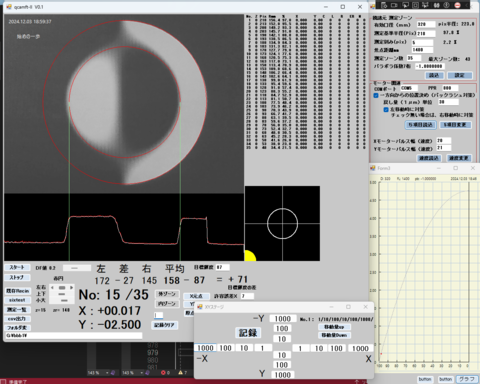Click the 小大 slider control
Viewport: 480px width, 384px height.
[62, 300]
